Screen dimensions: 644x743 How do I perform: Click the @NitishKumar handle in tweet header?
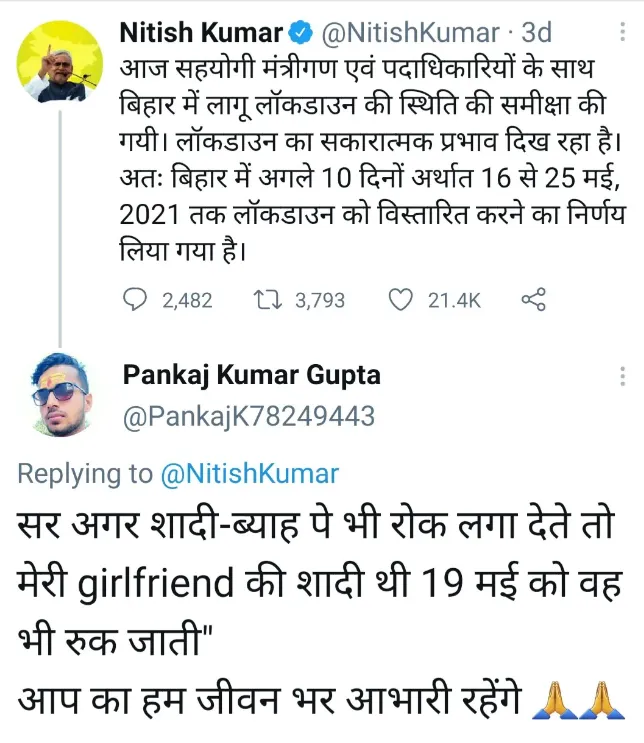point(410,33)
